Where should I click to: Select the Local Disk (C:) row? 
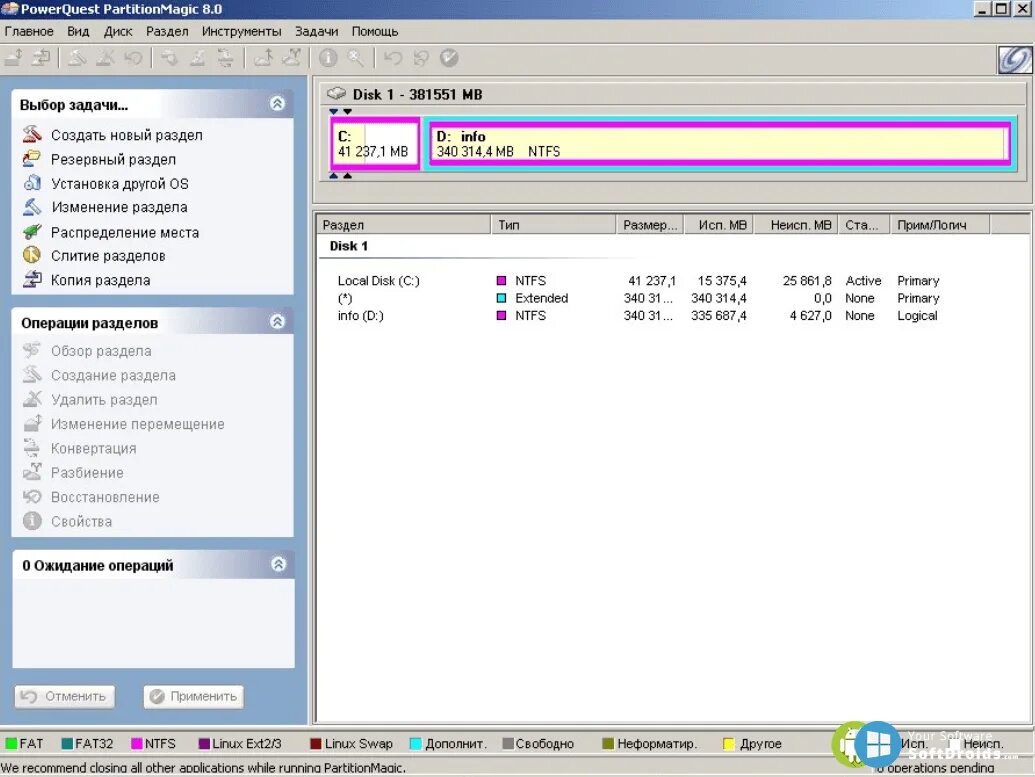click(x=671, y=281)
